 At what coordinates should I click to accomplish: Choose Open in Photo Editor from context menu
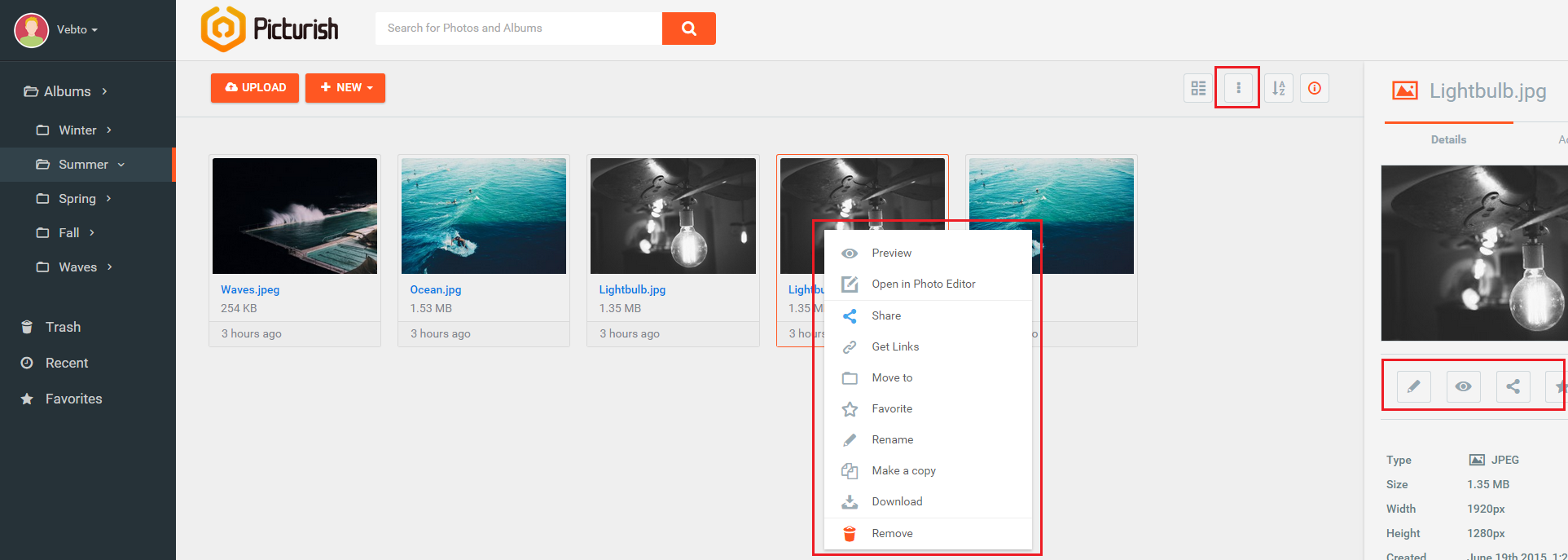(x=923, y=284)
